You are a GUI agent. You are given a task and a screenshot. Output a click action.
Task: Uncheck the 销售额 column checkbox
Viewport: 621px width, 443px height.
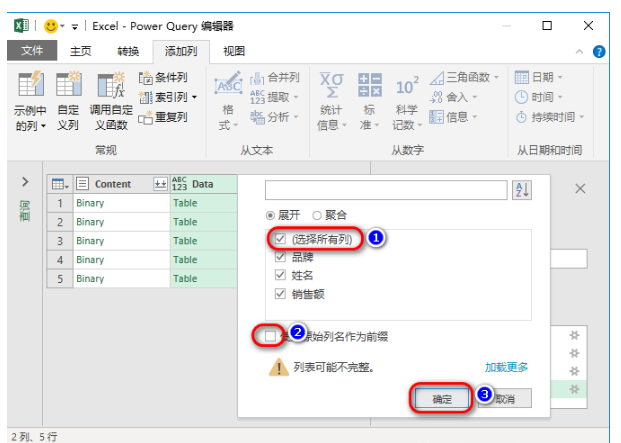(280, 294)
